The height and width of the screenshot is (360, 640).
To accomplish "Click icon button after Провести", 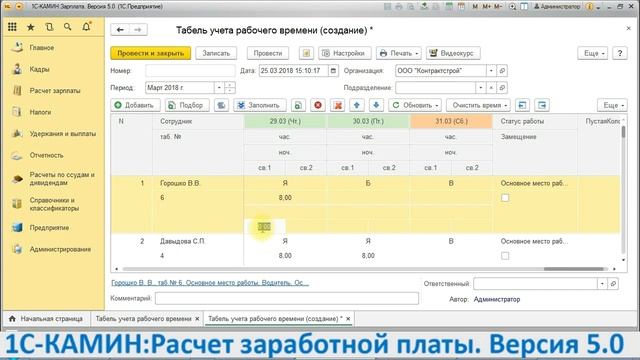I will (306, 53).
